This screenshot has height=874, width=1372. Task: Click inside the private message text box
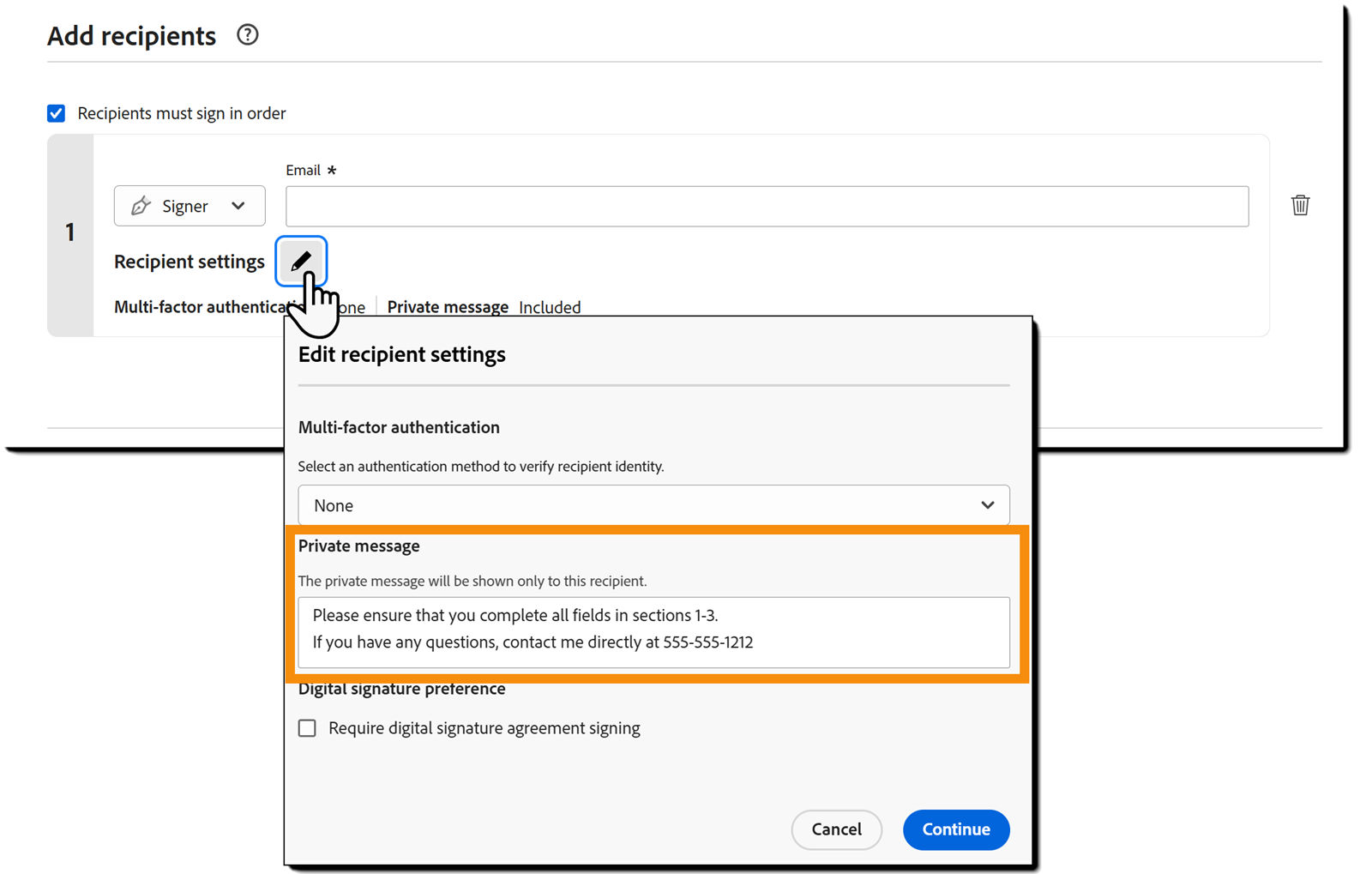tap(653, 632)
